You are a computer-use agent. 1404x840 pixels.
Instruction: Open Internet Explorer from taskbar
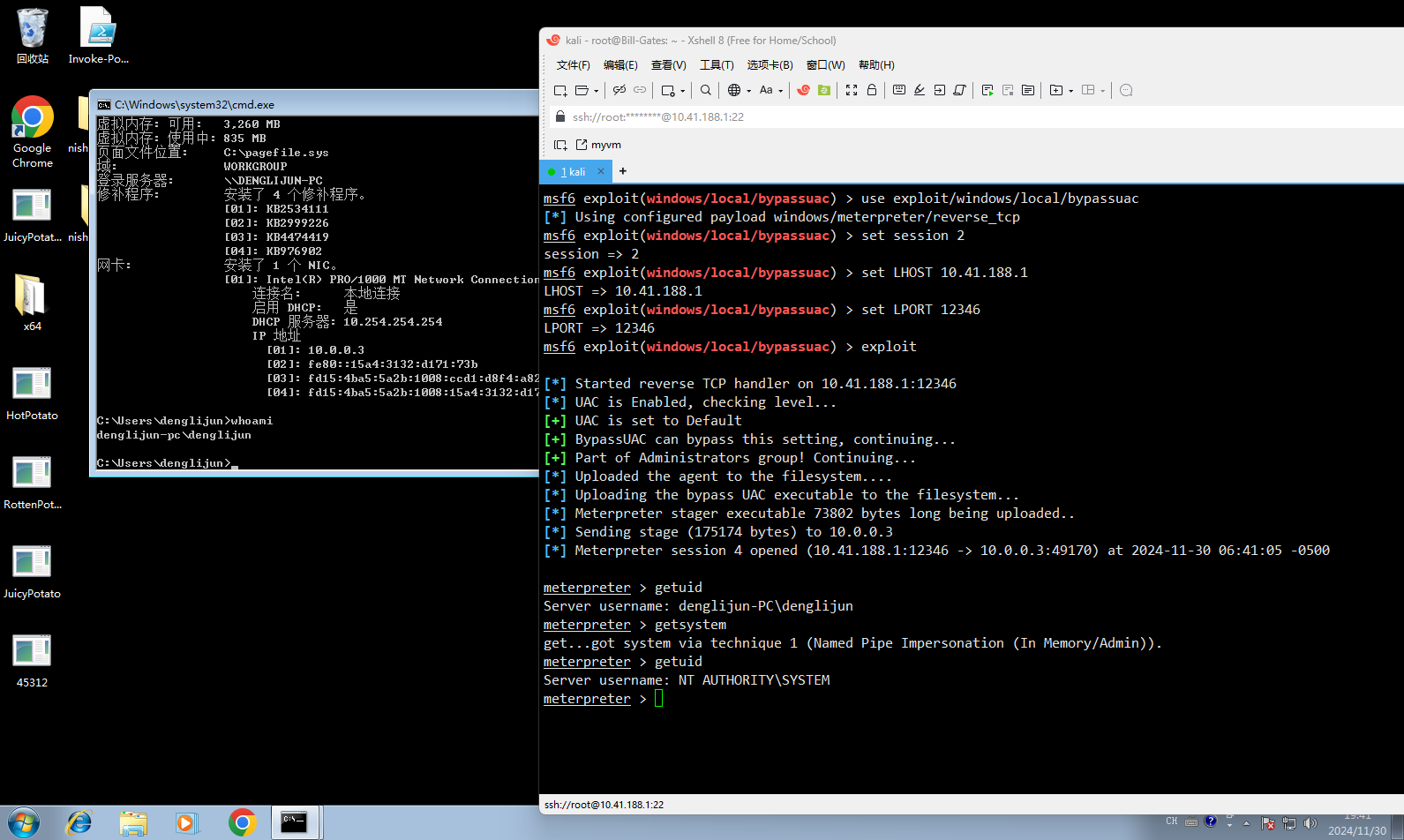(x=79, y=822)
